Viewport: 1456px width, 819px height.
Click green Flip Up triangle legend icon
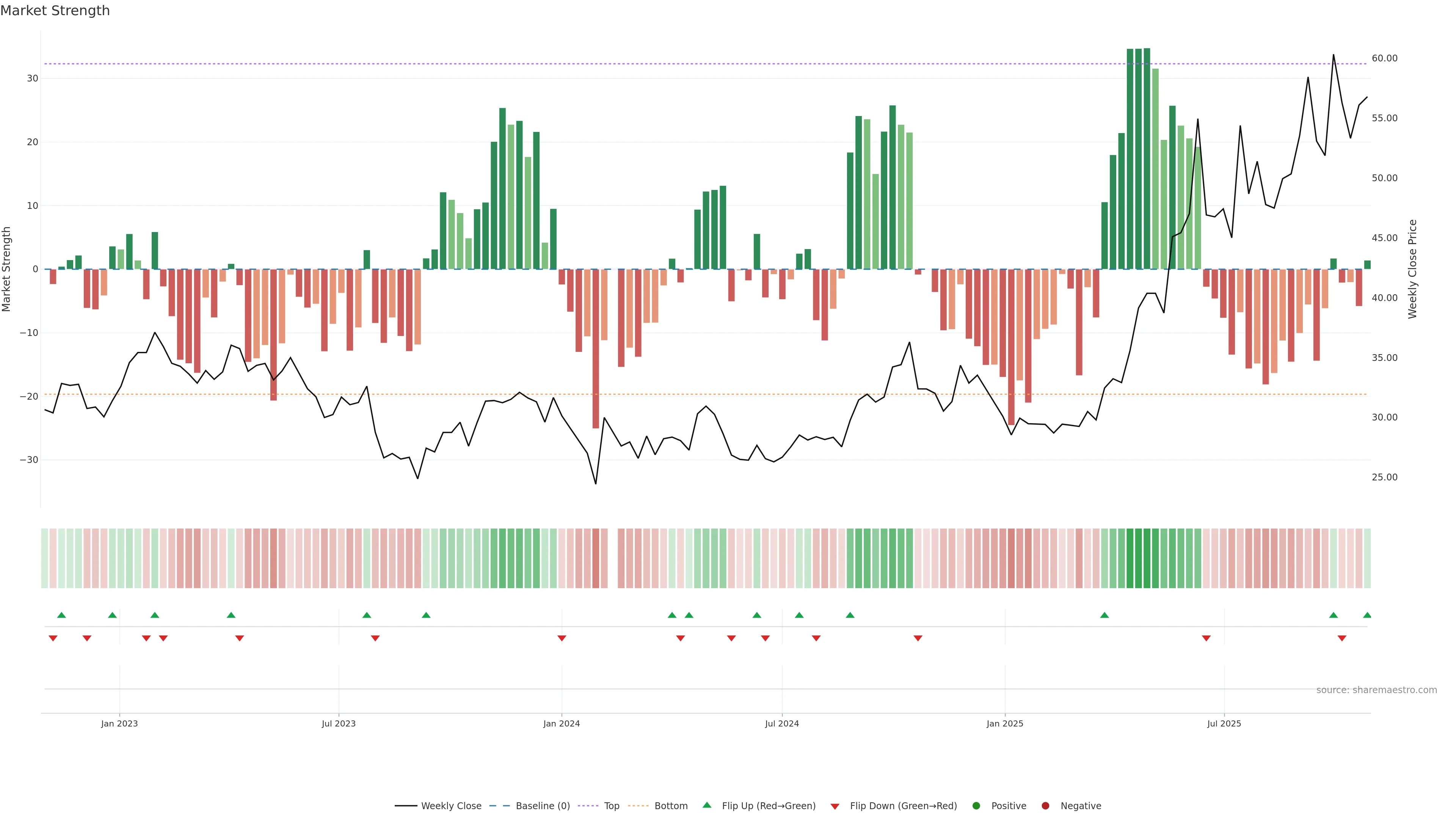(x=706, y=805)
